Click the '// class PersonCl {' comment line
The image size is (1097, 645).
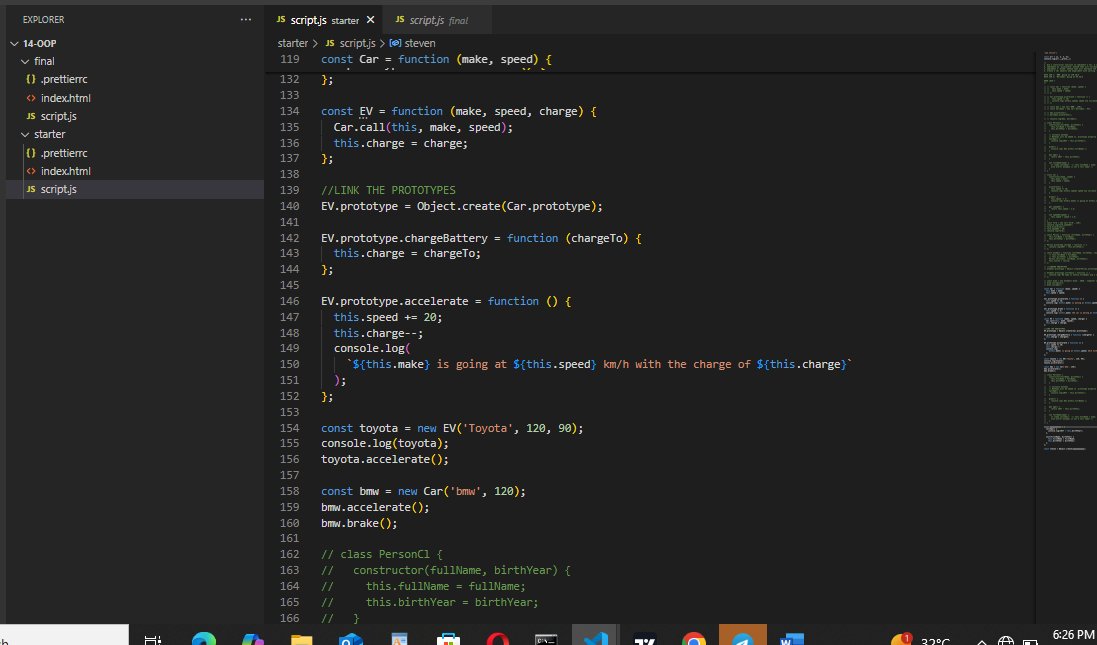pos(382,555)
